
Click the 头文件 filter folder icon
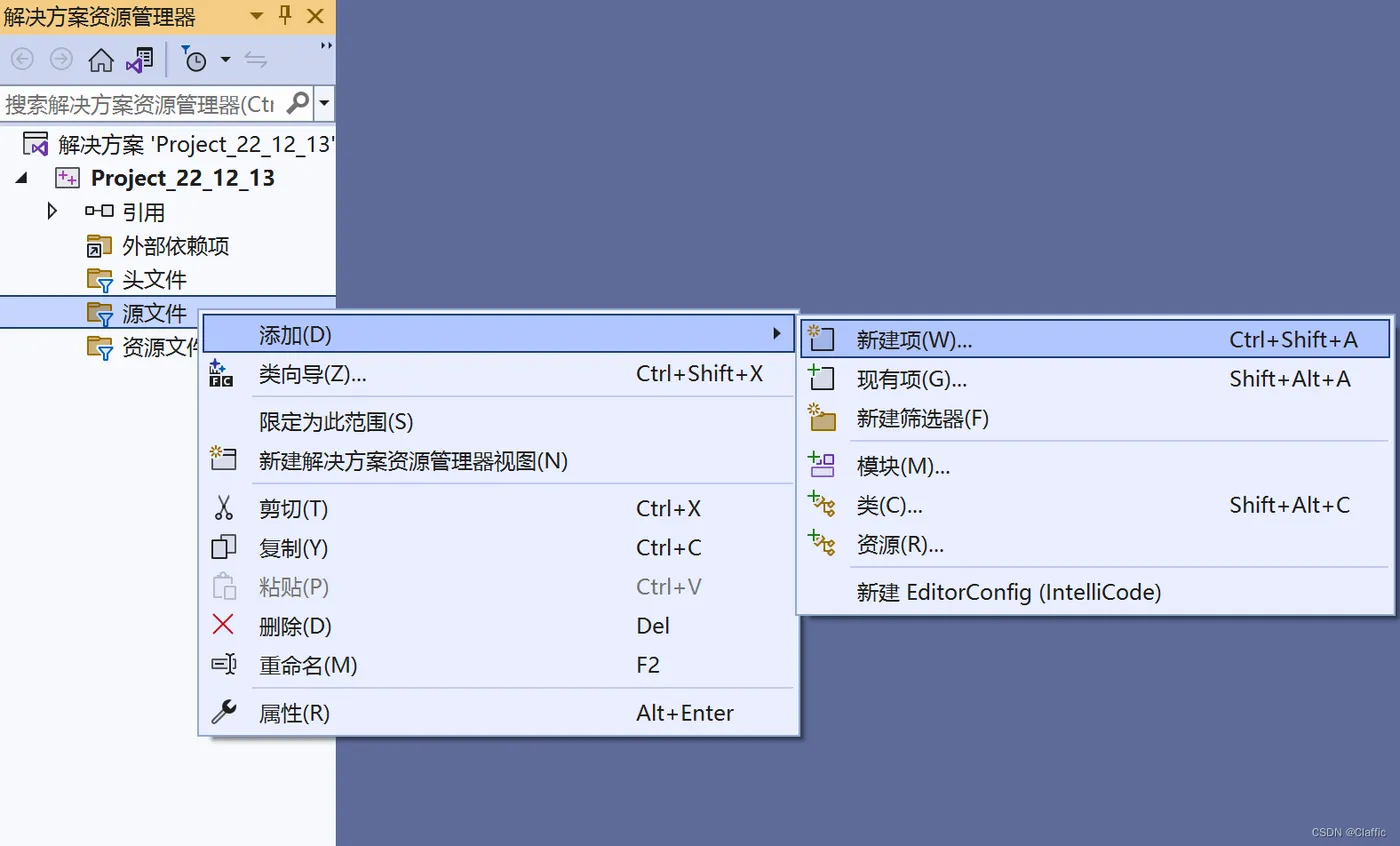[x=100, y=280]
